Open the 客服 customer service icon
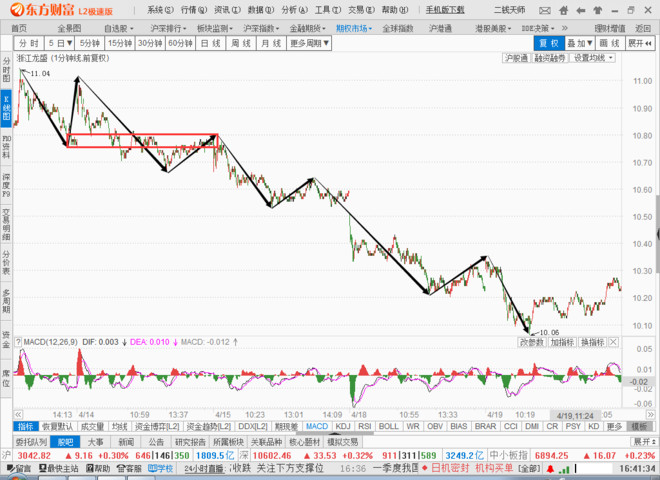This screenshot has height=480, width=660. click(129, 468)
